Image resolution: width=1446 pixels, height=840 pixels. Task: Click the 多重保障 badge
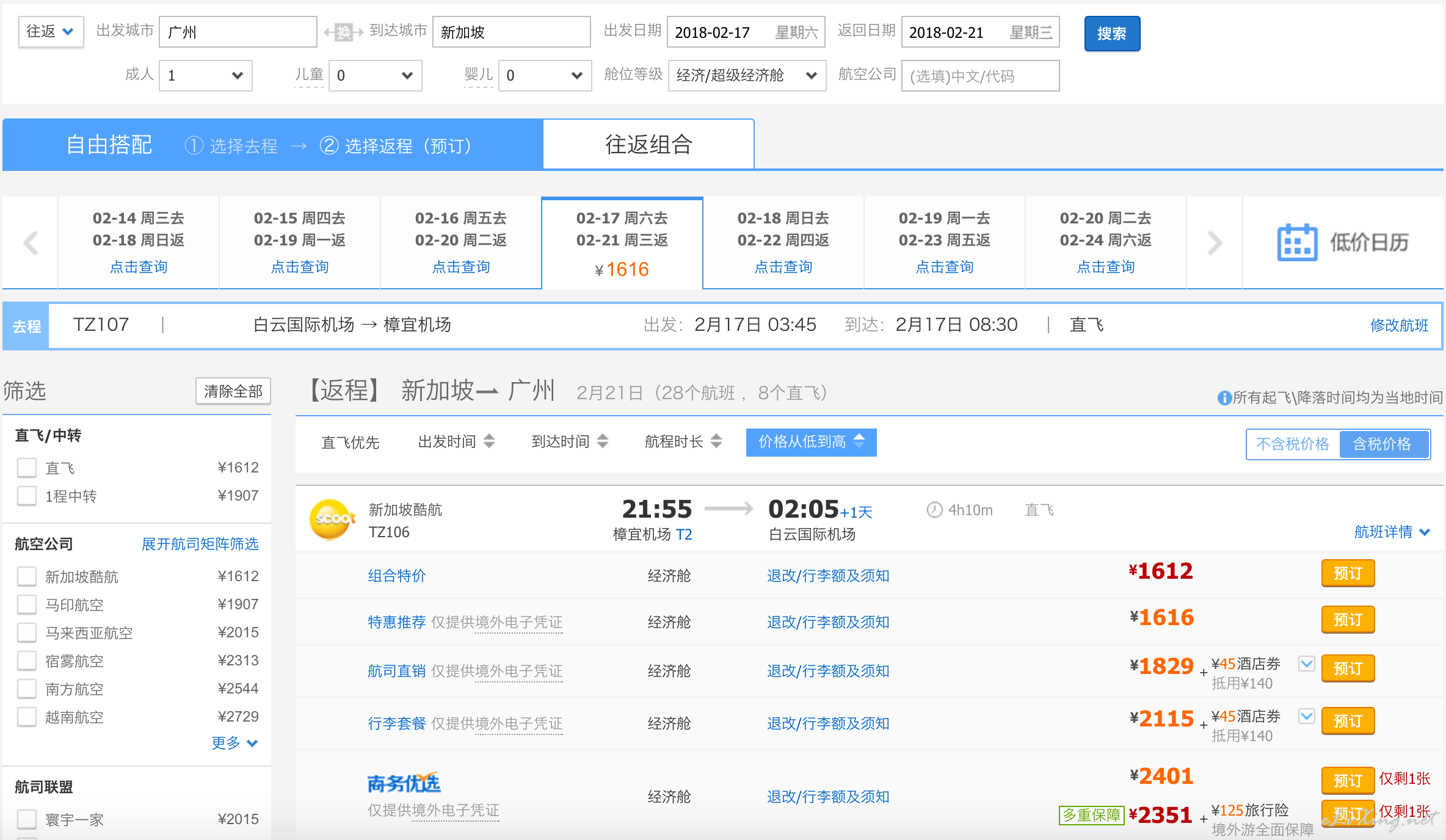[x=1091, y=815]
